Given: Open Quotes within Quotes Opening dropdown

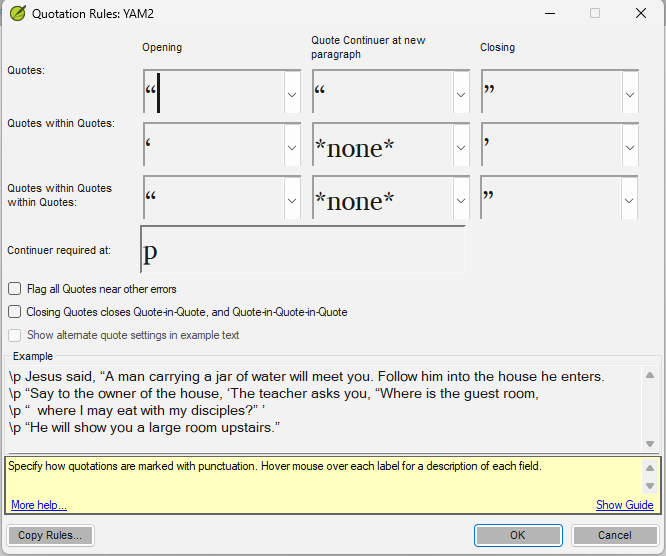Looking at the screenshot, I should click(x=292, y=148).
